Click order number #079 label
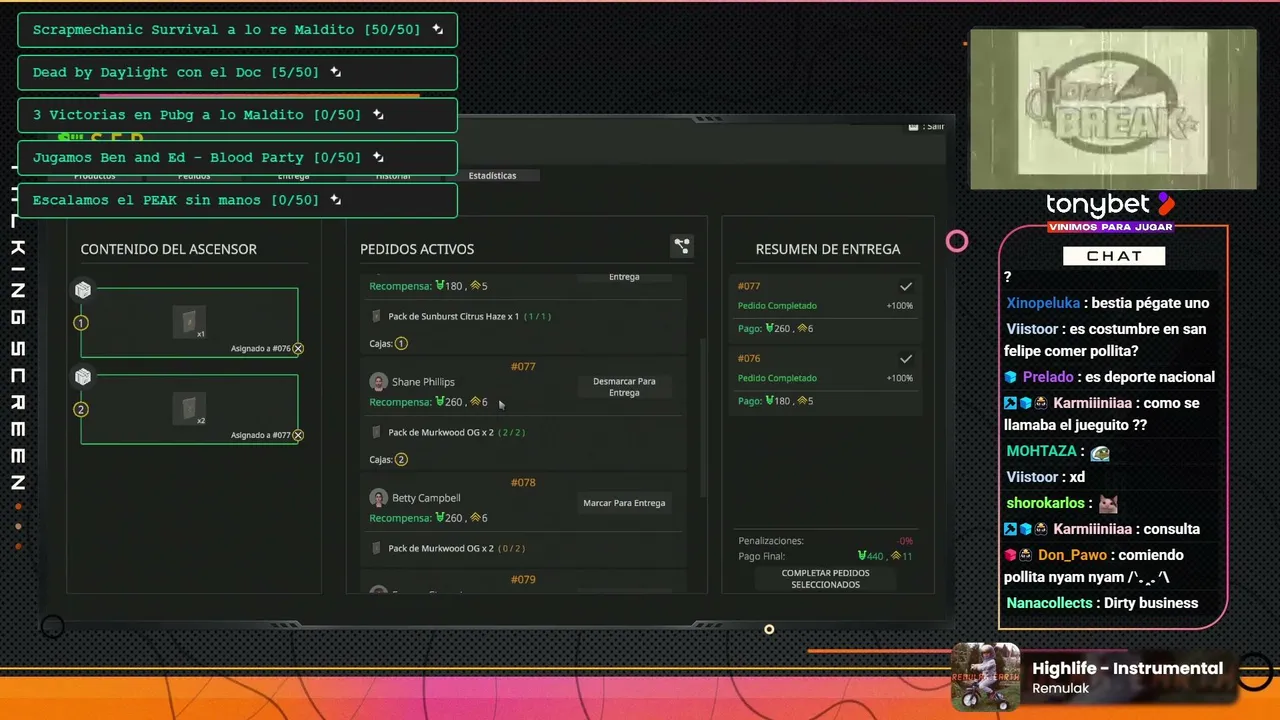 click(x=523, y=579)
